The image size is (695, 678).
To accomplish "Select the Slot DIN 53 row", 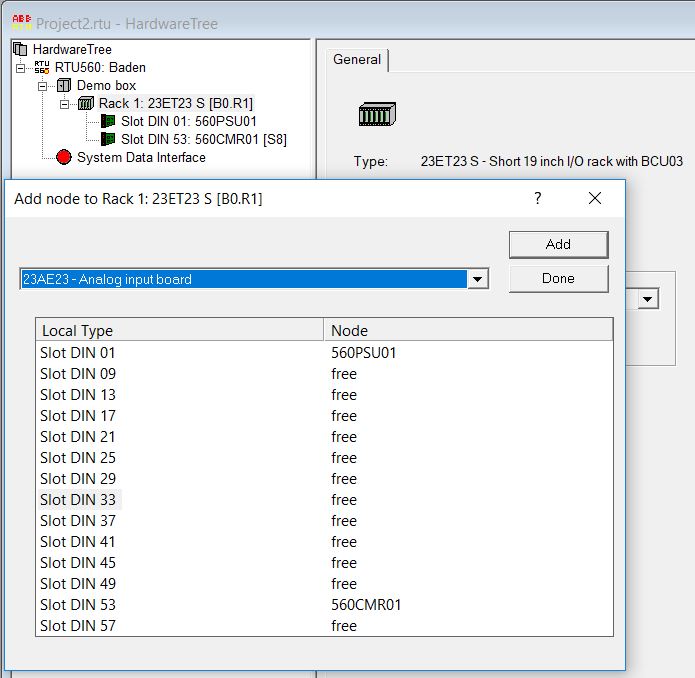I will coord(324,604).
